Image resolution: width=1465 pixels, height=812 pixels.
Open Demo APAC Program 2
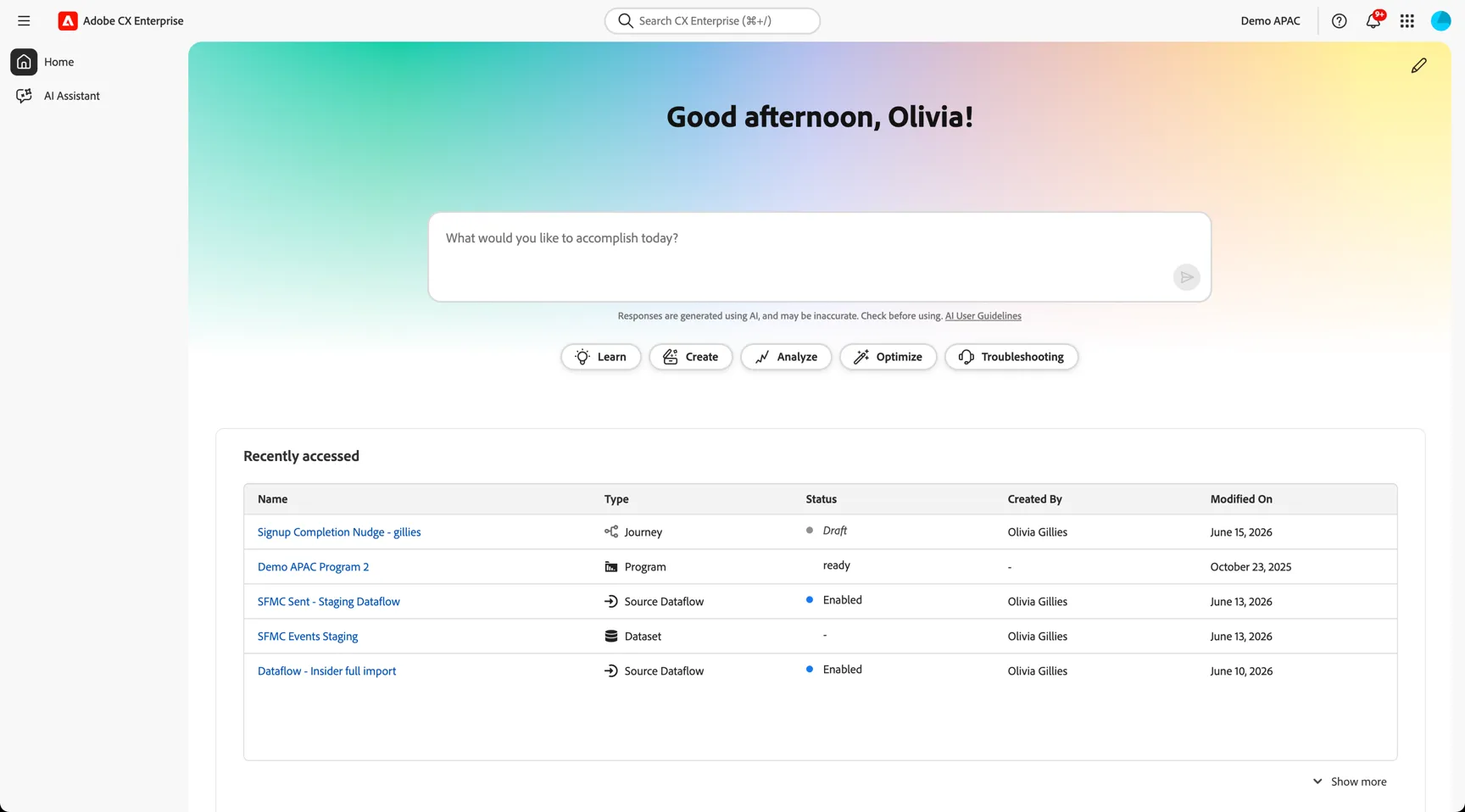313,566
